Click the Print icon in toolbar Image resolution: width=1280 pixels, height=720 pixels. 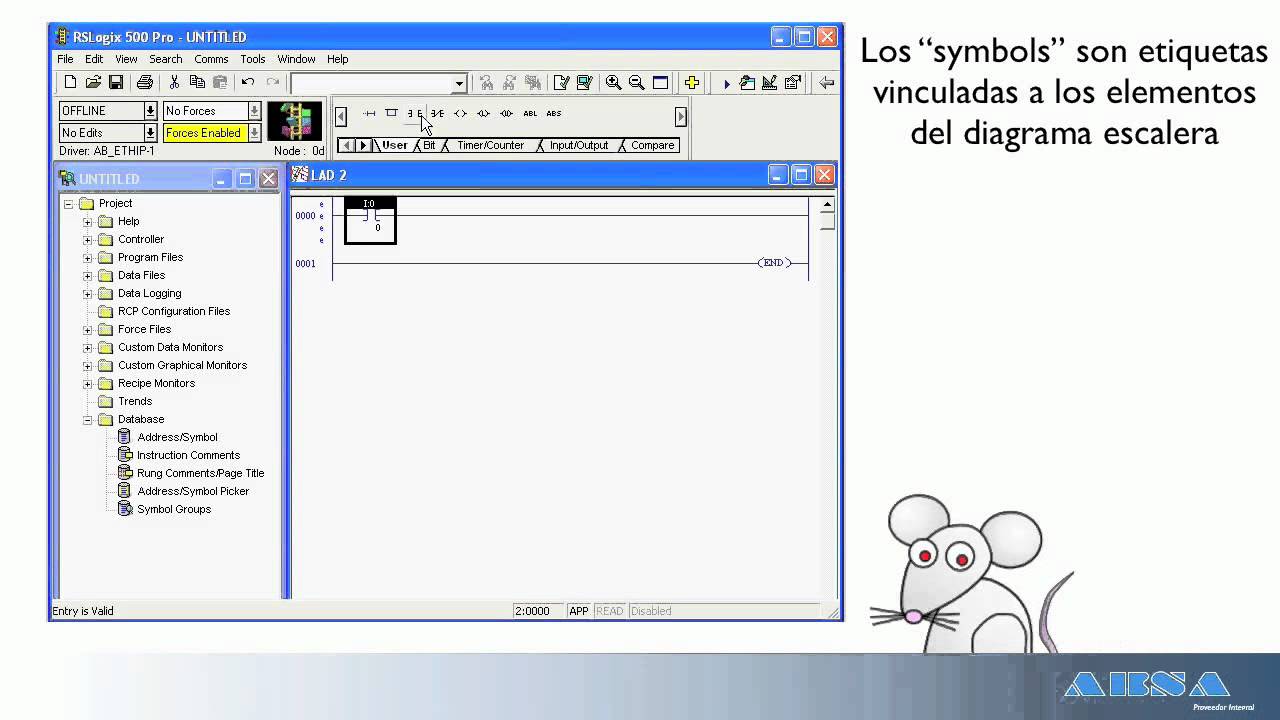(144, 83)
